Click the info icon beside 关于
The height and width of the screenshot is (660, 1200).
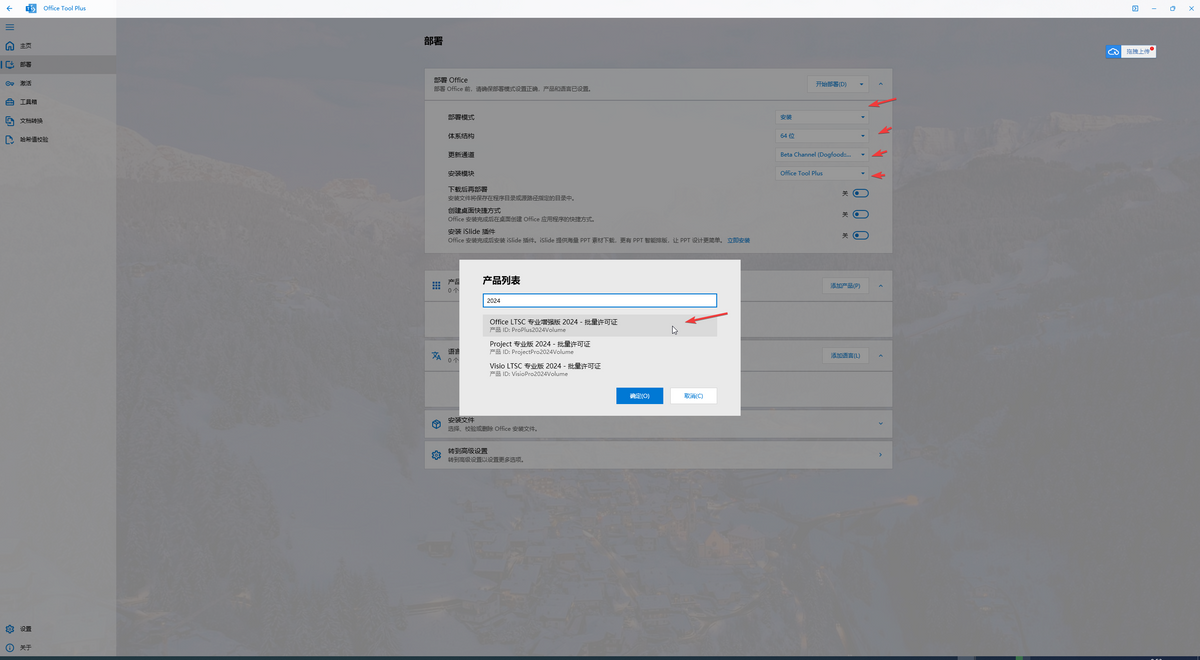click(10, 647)
